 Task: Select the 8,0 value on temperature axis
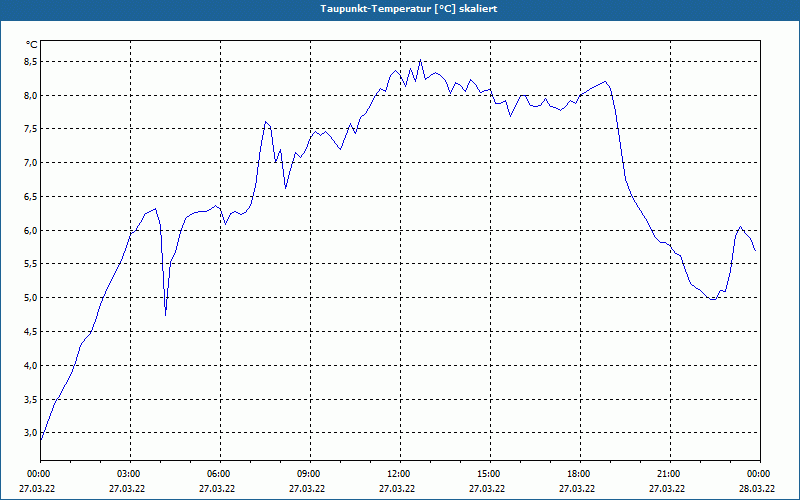click(x=32, y=95)
